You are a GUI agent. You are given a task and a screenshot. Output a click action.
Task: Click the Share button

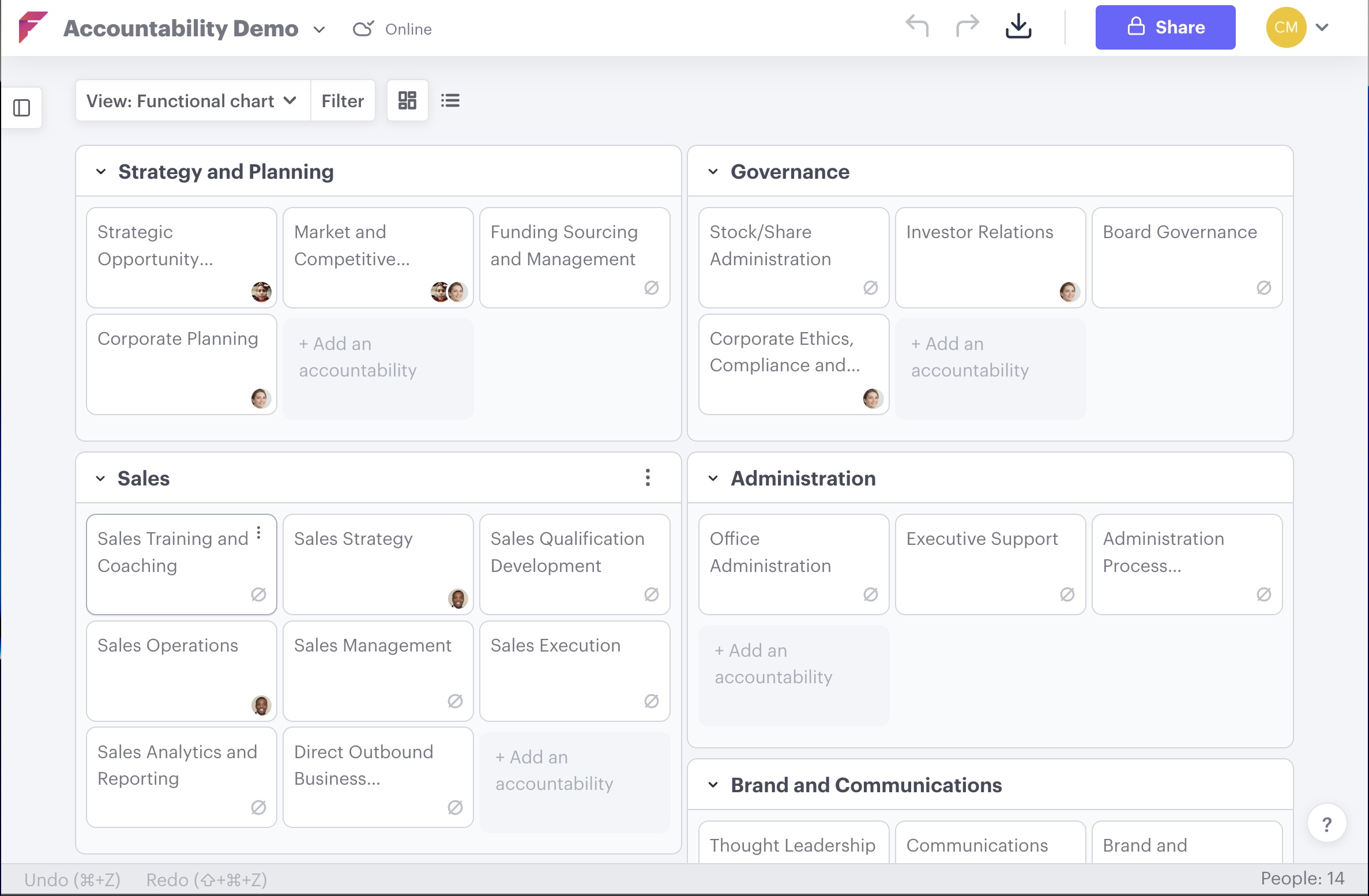(1165, 28)
